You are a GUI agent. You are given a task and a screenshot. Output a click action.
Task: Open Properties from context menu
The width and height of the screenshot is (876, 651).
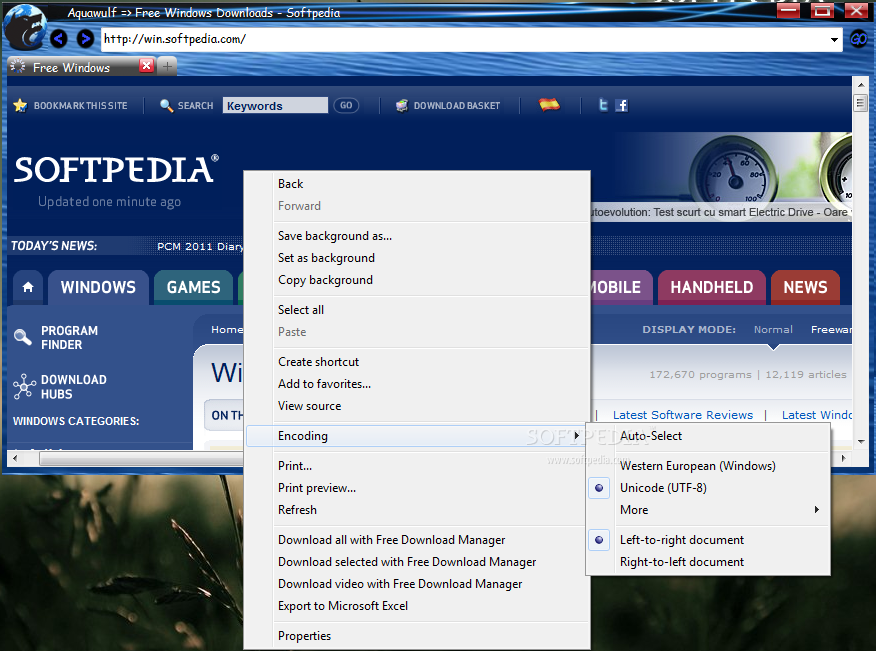pos(417,636)
